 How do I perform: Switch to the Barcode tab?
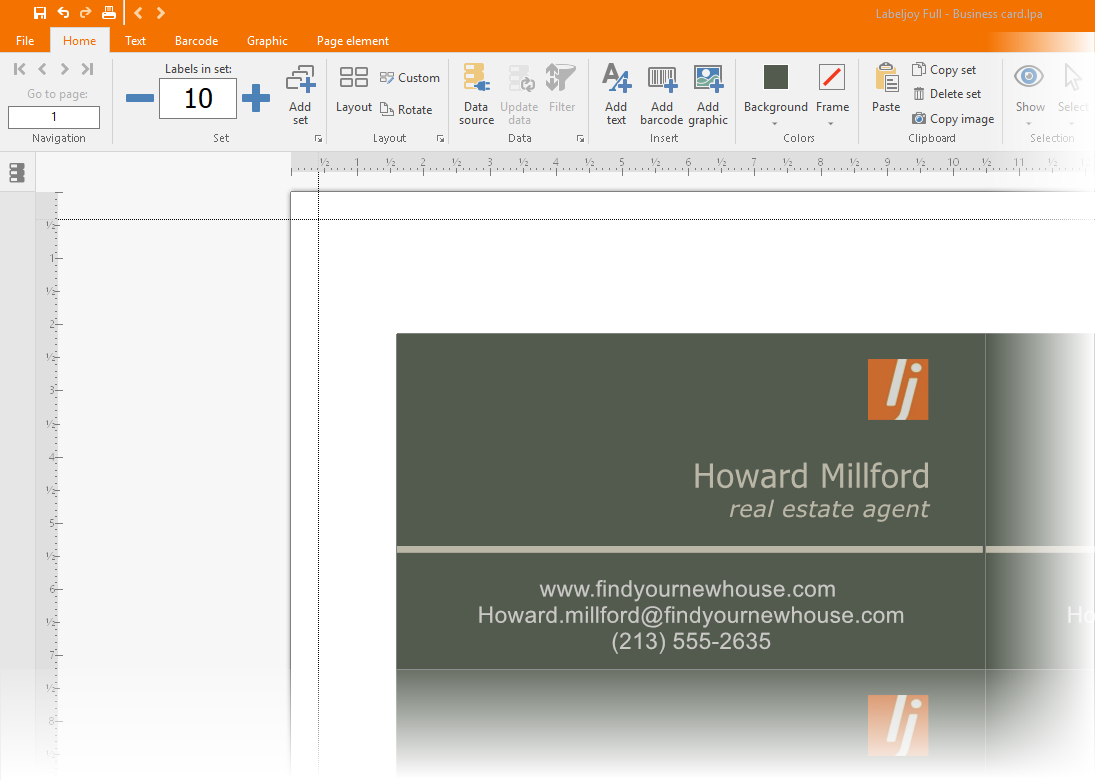[x=196, y=41]
